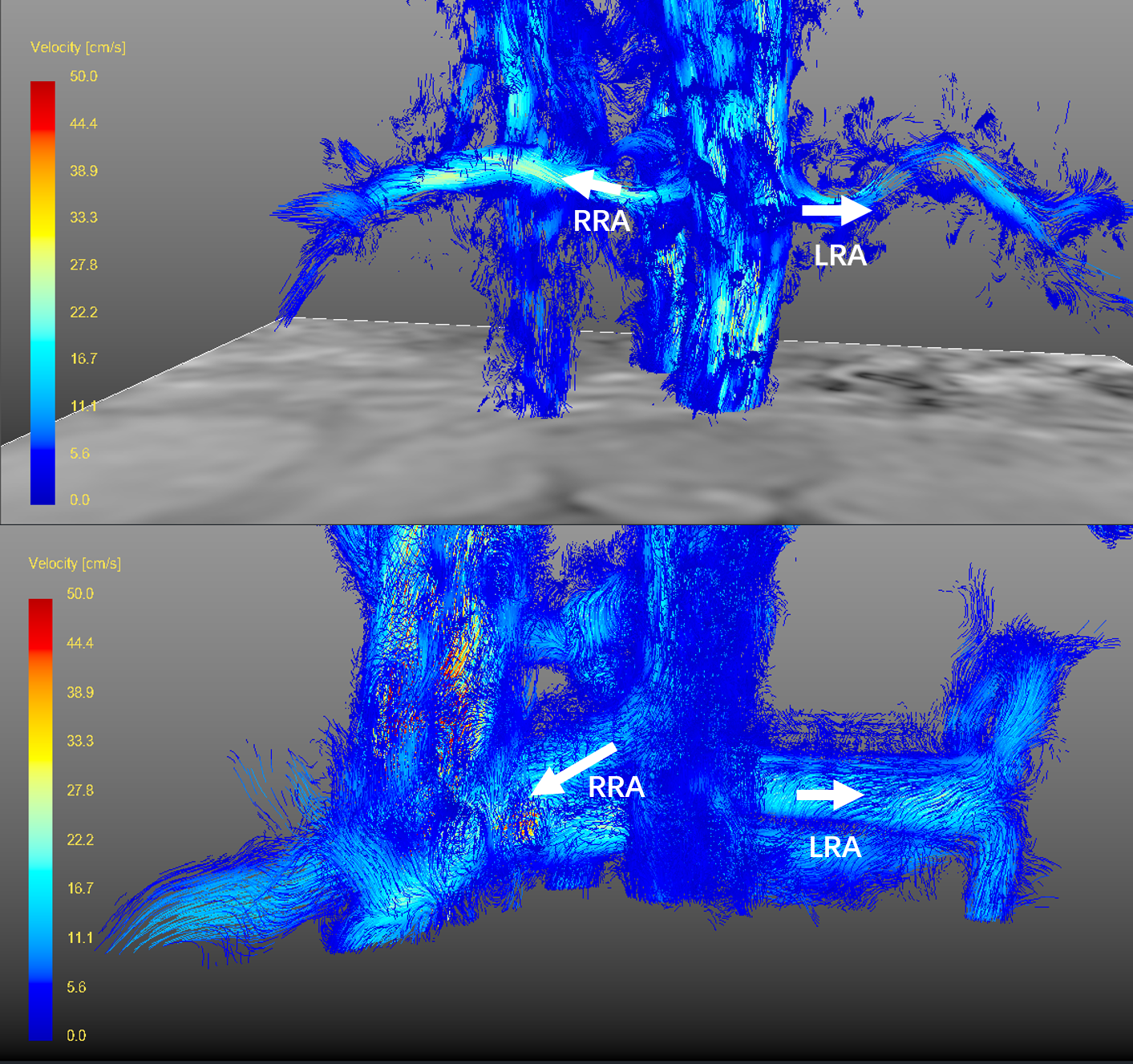The width and height of the screenshot is (1133, 1064).
Task: Click the 38.9 tick label in bottom legend
Action: click(80, 693)
